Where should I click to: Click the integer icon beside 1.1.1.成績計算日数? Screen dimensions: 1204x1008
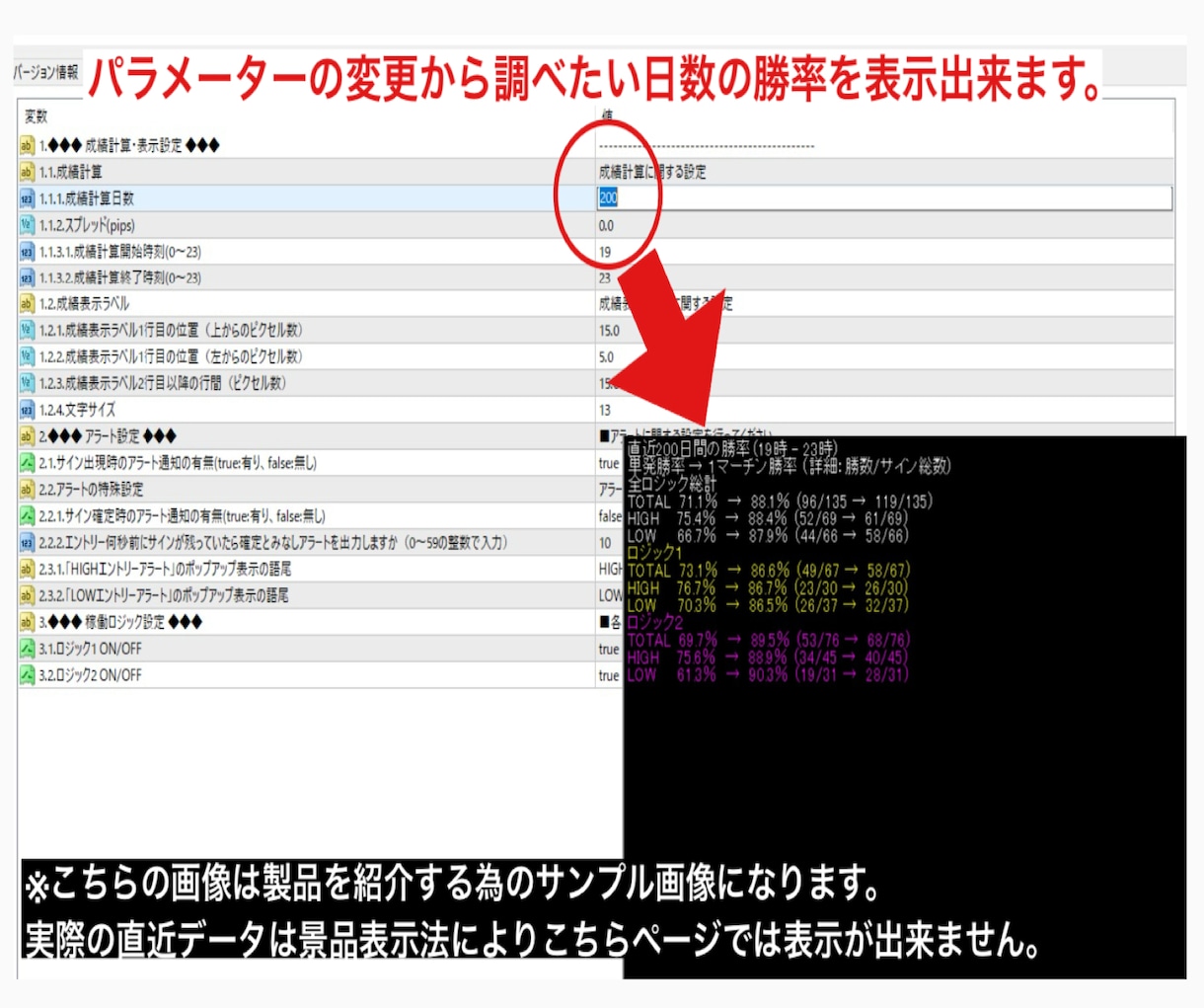click(x=27, y=198)
